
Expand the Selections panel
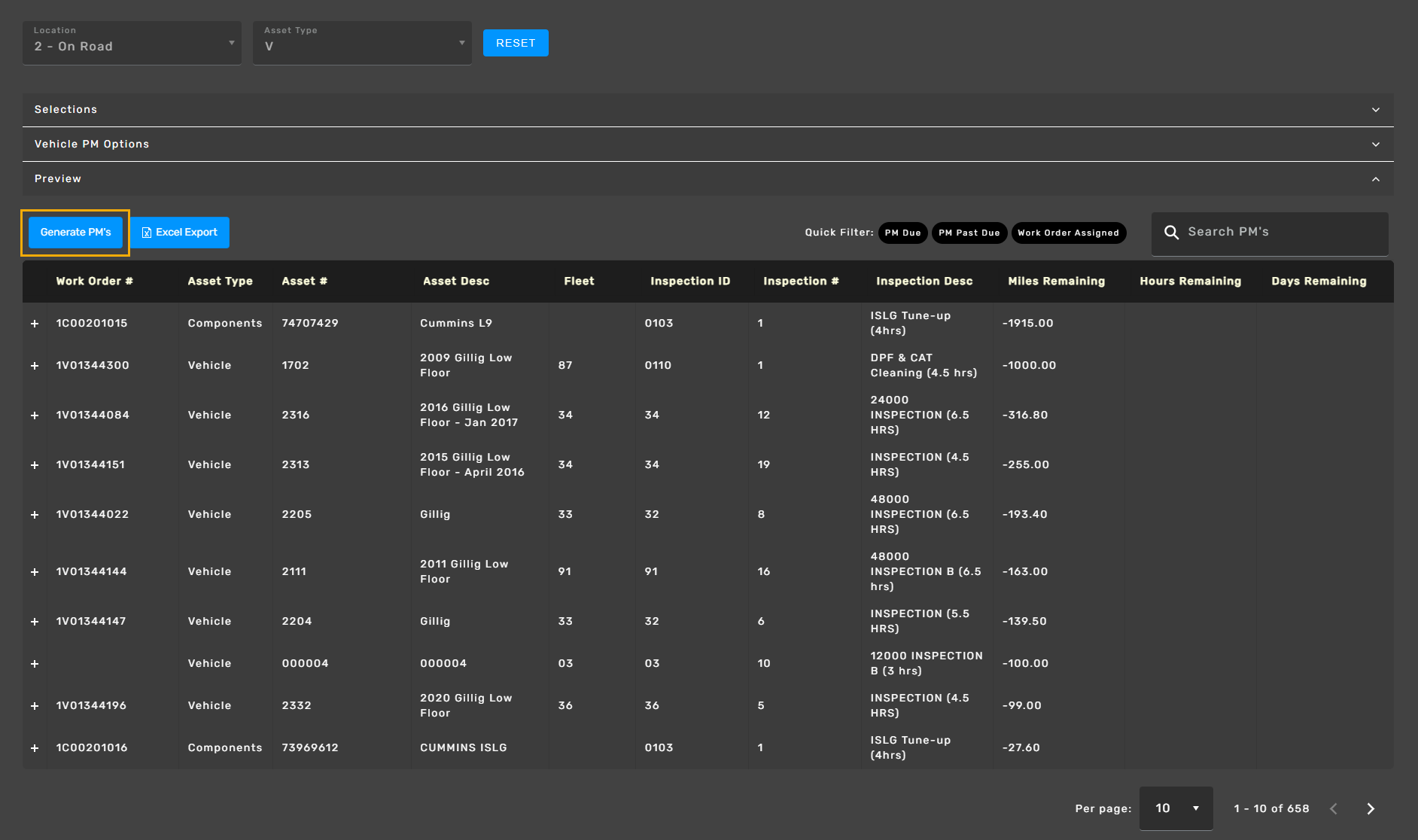click(x=707, y=110)
